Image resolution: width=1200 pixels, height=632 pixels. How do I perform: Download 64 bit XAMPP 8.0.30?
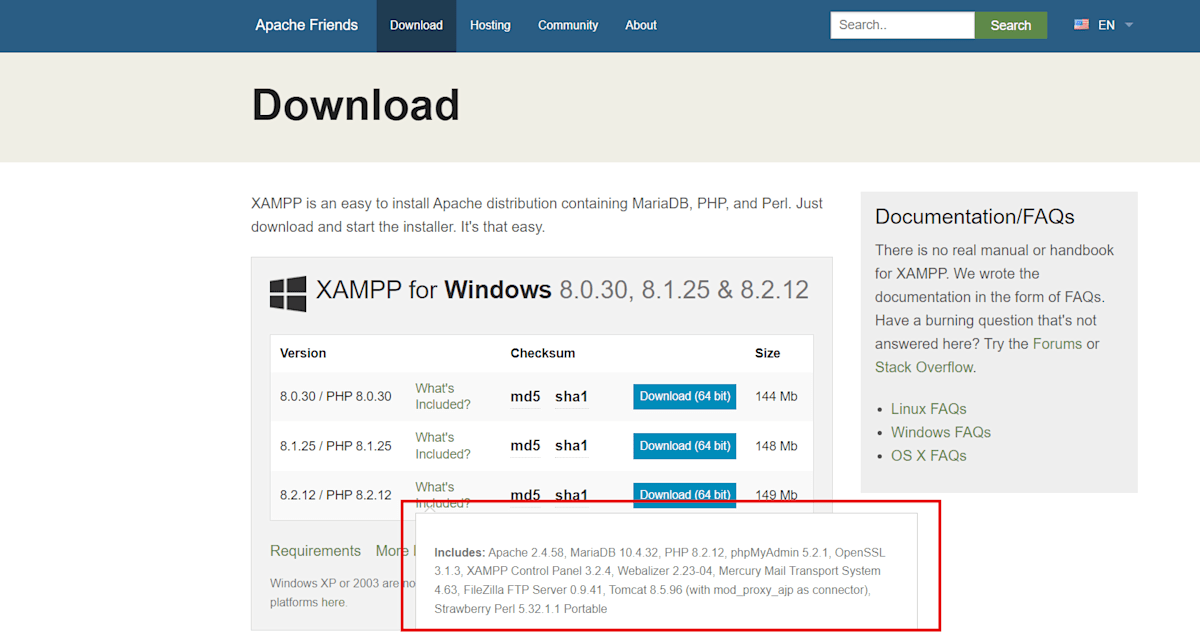click(684, 396)
